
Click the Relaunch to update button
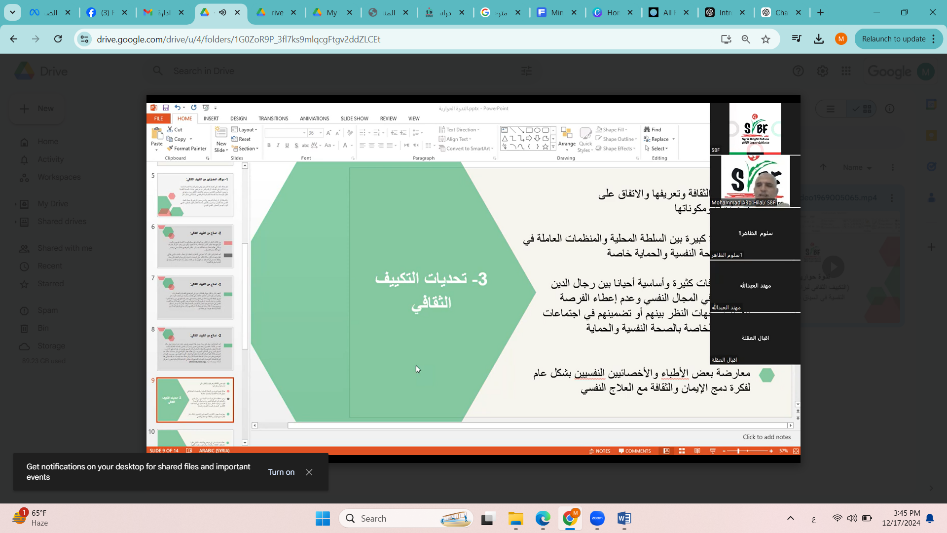coord(893,39)
